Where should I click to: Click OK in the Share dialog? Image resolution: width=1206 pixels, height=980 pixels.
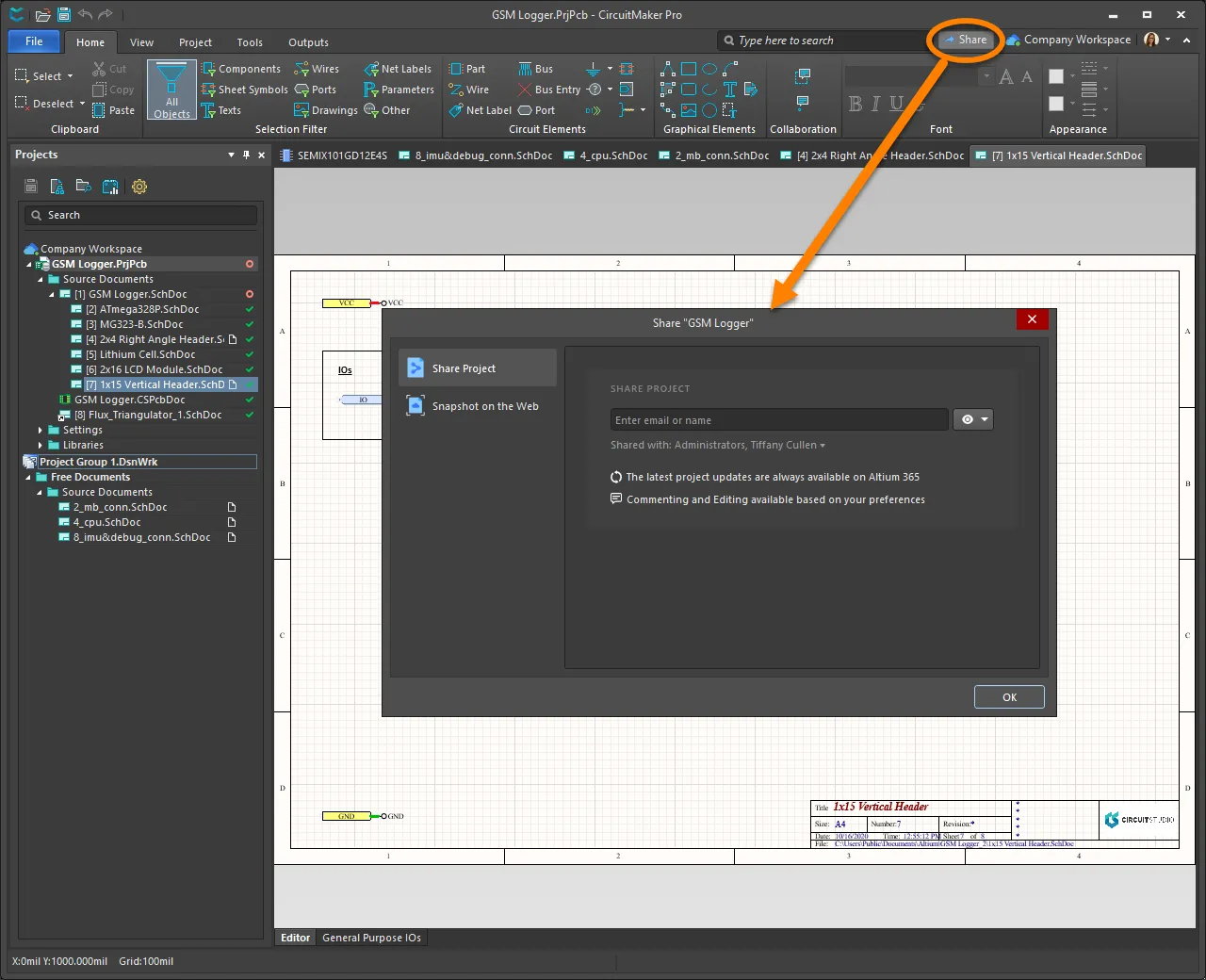[x=1009, y=697]
